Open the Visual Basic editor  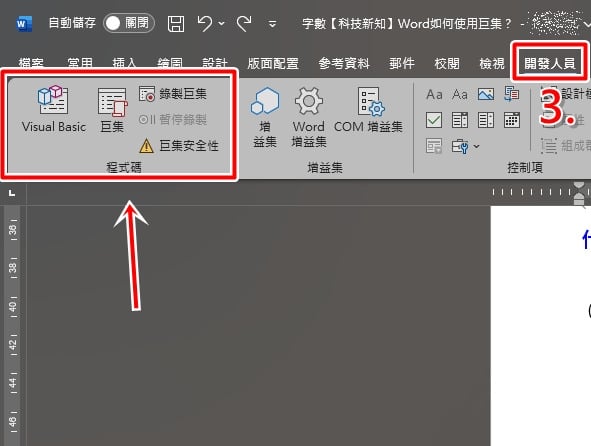[54, 109]
